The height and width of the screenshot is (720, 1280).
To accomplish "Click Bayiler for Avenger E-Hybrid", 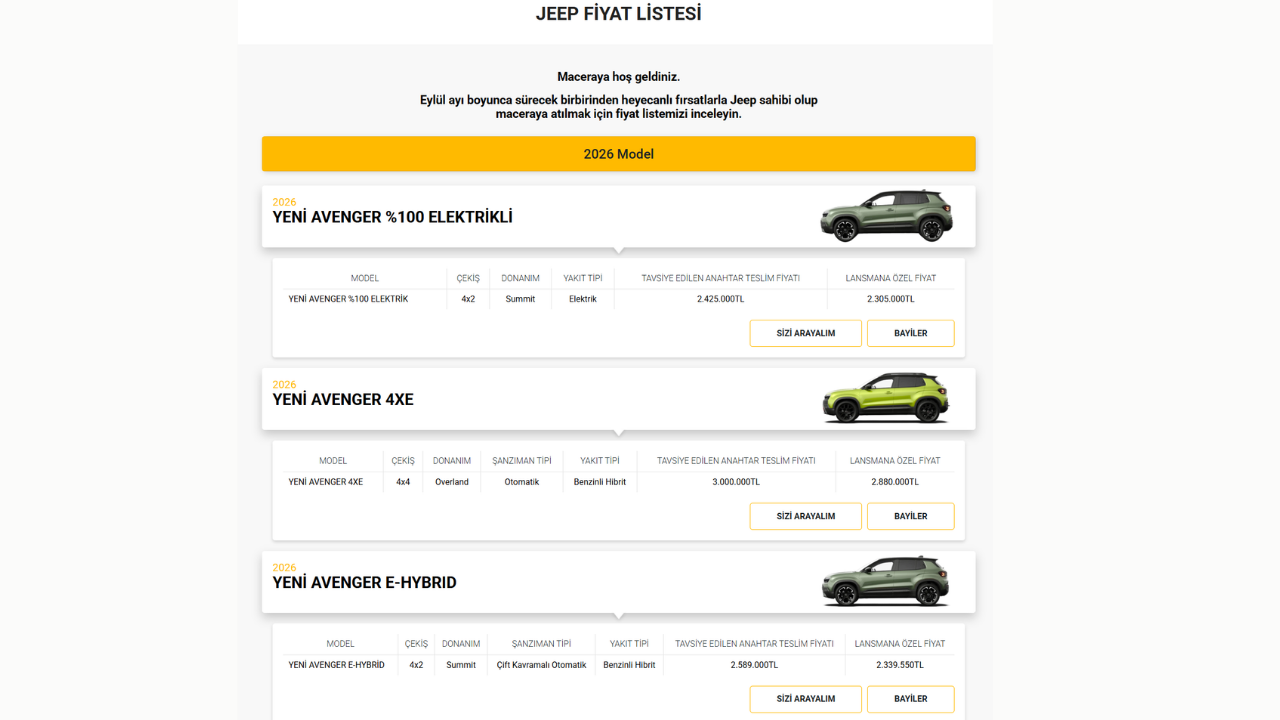I will [910, 699].
